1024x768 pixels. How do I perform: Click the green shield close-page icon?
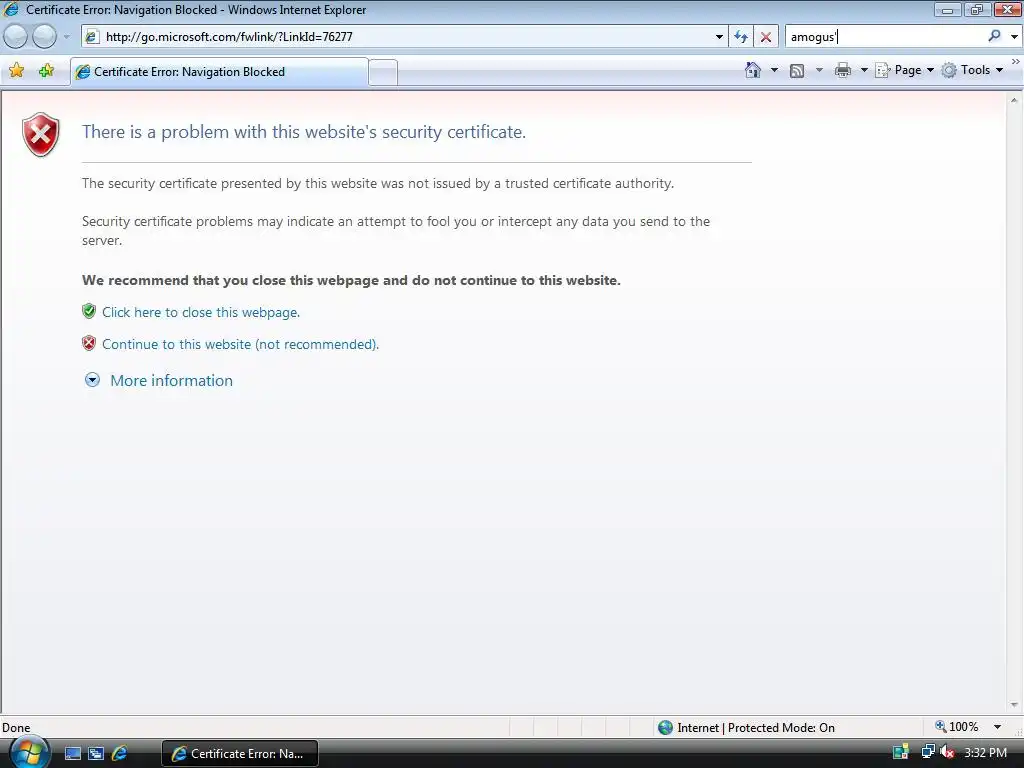point(89,311)
